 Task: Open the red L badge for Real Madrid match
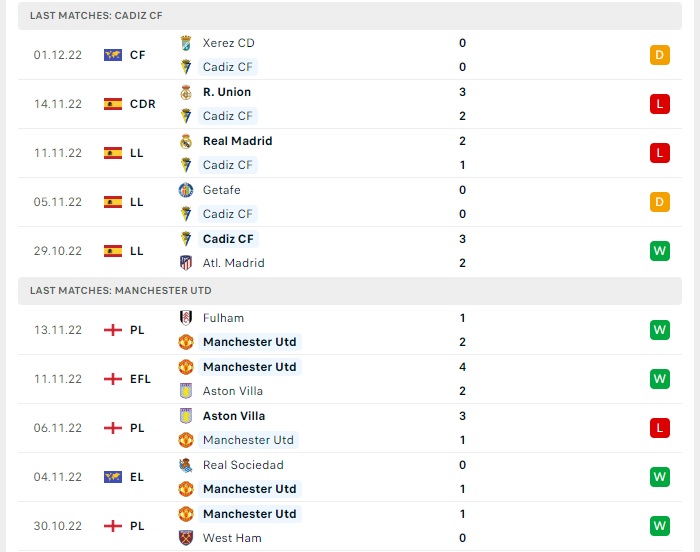click(x=660, y=153)
